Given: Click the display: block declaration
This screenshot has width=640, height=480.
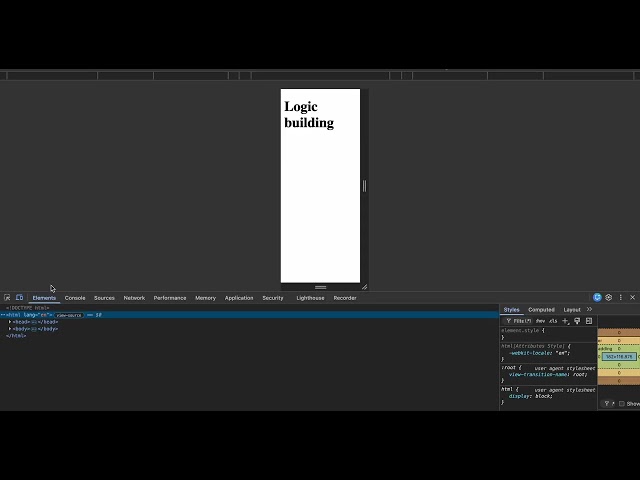Looking at the screenshot, I should coord(531,396).
